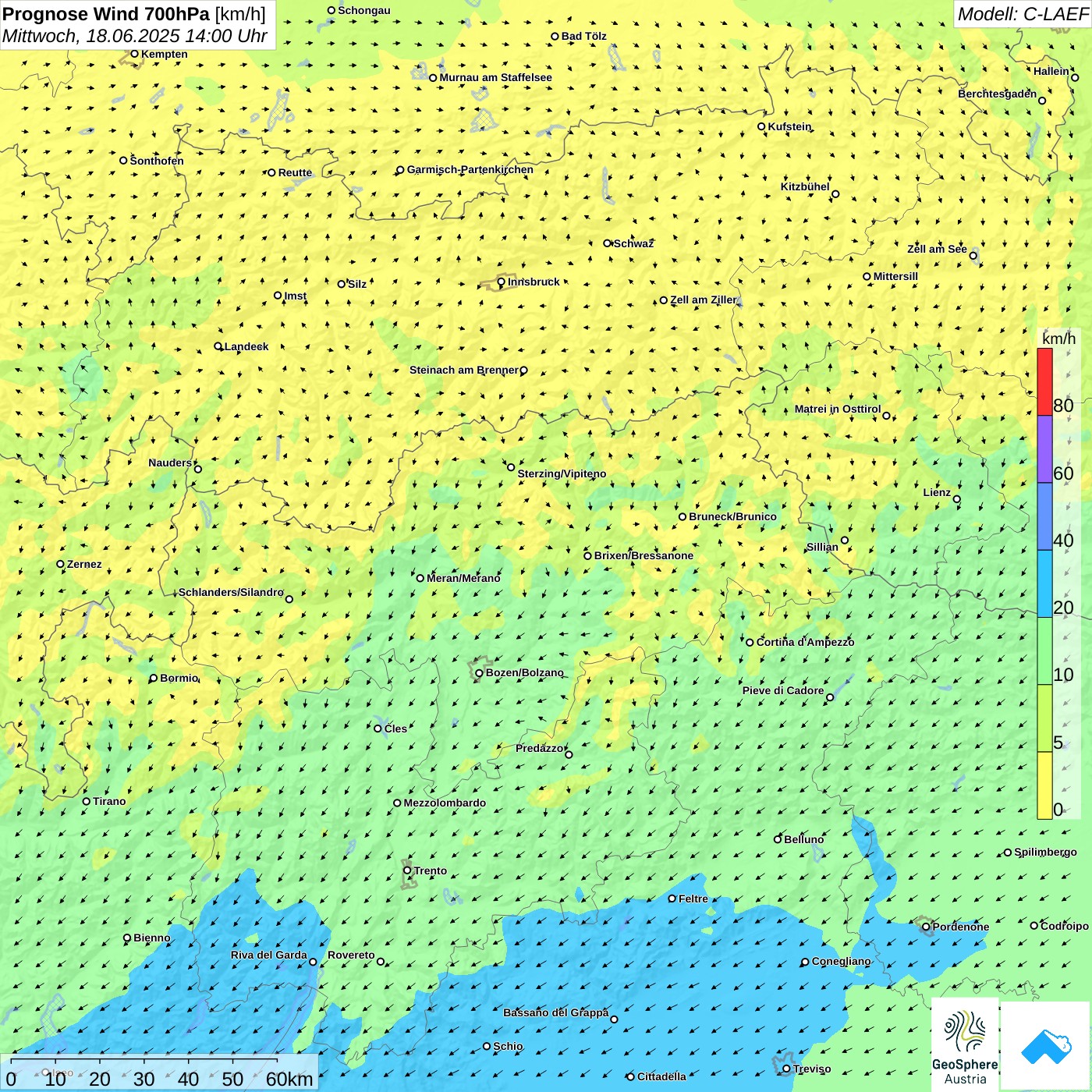Click the "Prognose Wind 700hPa" title
Viewport: 1092px width, 1092px height.
(106, 14)
